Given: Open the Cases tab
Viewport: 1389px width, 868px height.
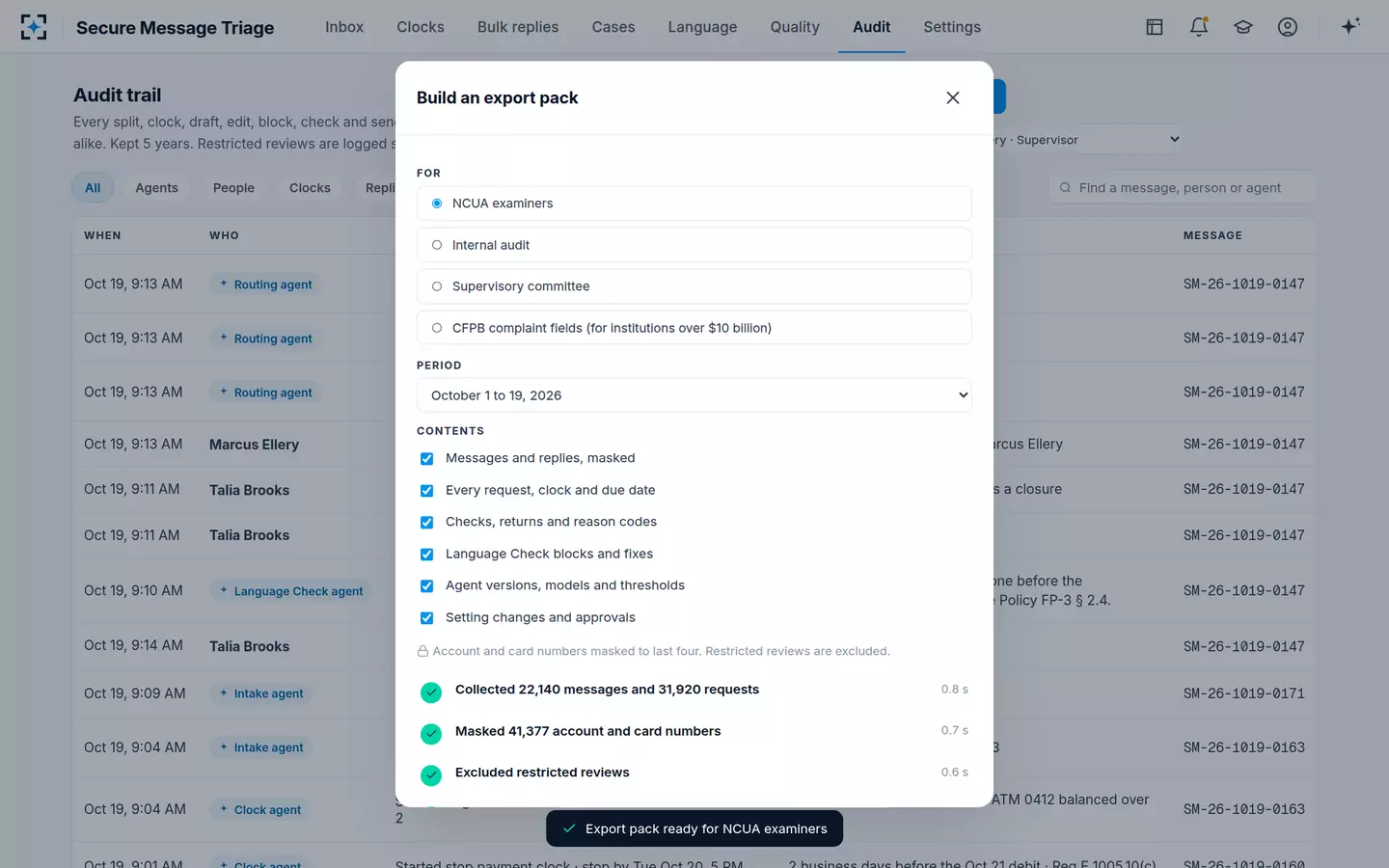Looking at the screenshot, I should point(613,27).
